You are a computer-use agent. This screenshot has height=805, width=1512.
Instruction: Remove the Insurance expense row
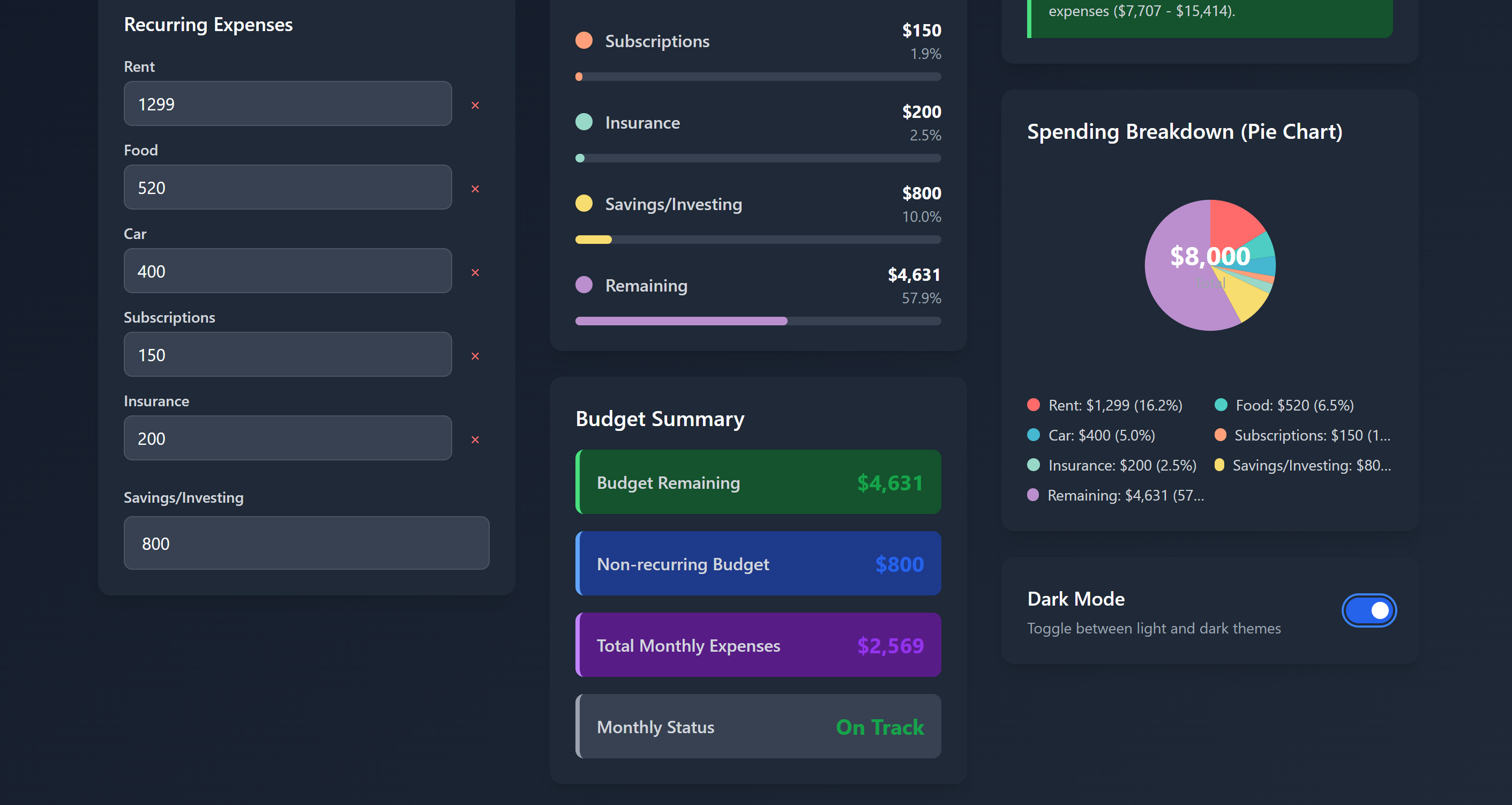(x=475, y=439)
